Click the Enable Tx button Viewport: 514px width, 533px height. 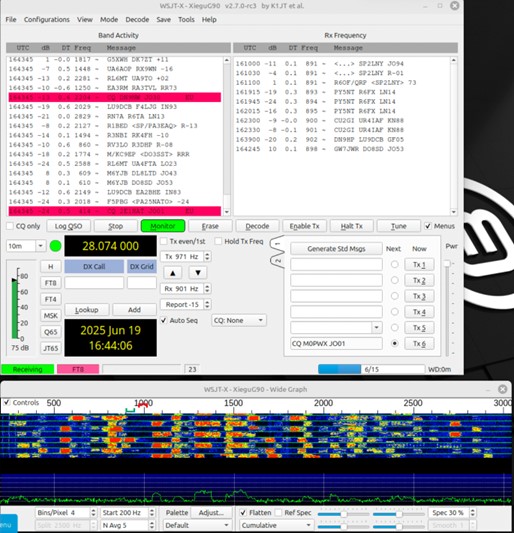pos(305,226)
